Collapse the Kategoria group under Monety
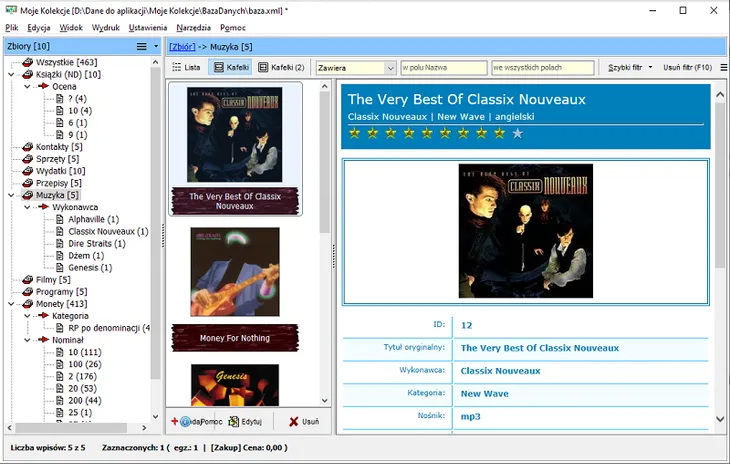This screenshot has width=730, height=464. 27,316
